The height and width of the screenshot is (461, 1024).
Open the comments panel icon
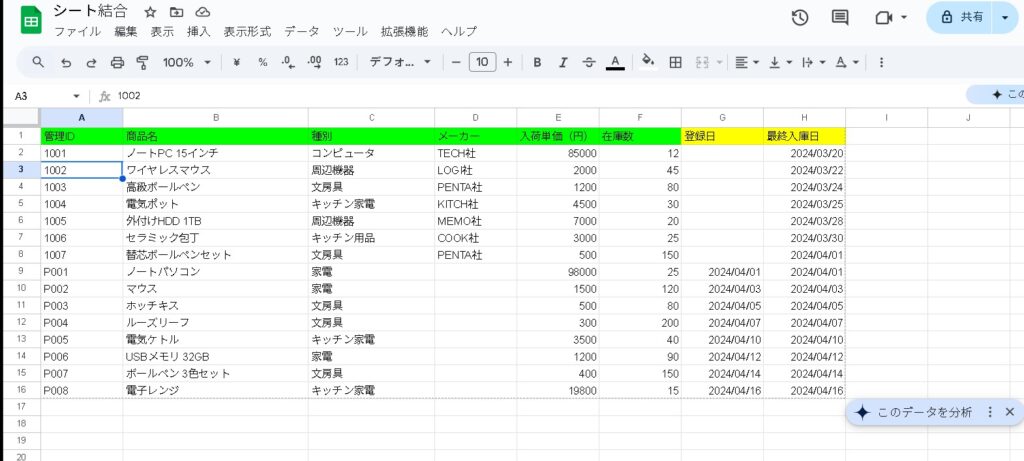point(840,18)
